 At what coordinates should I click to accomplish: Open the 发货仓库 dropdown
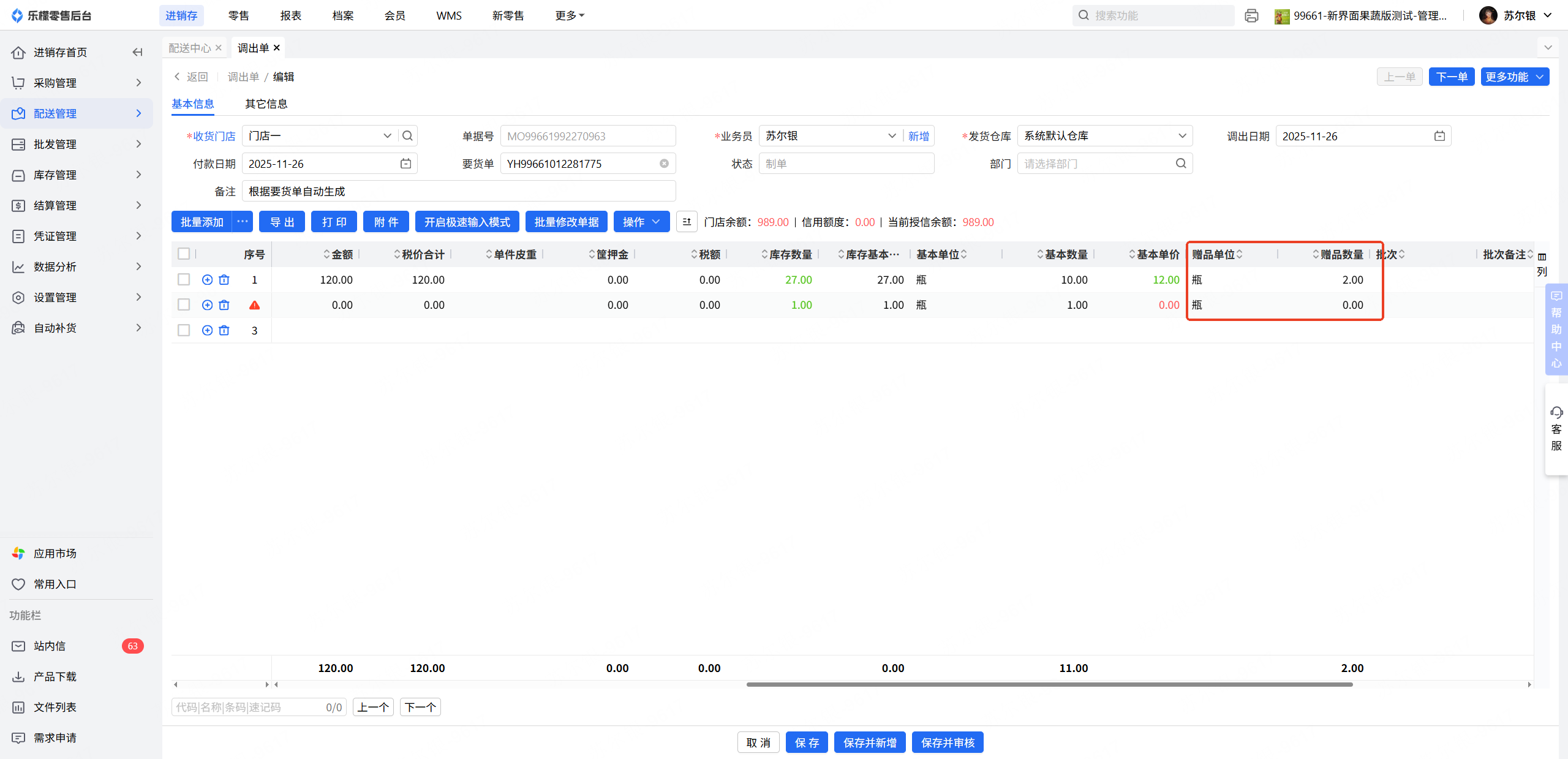click(1105, 136)
